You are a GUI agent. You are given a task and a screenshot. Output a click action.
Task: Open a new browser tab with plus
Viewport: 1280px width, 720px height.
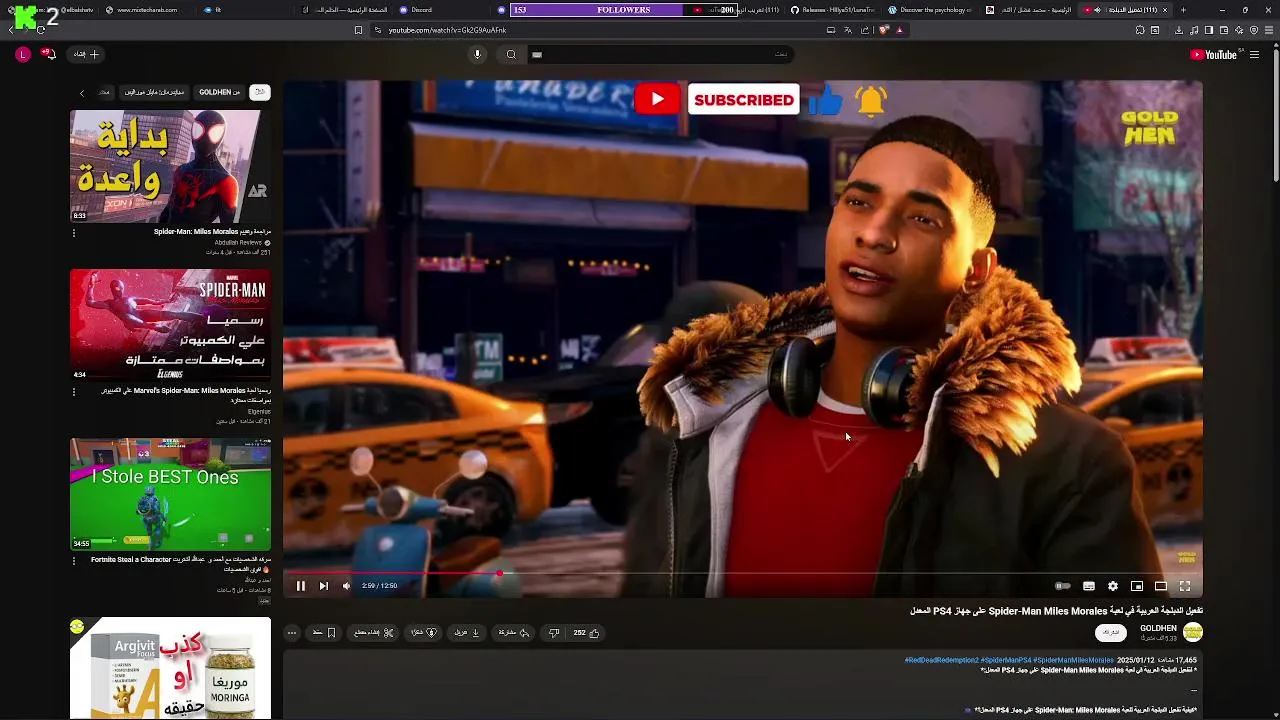(1183, 10)
